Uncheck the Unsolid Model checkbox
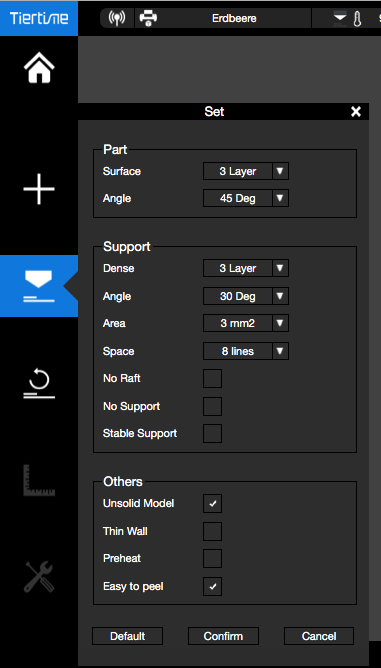Screen dimensions: 381x668 click(212, 503)
